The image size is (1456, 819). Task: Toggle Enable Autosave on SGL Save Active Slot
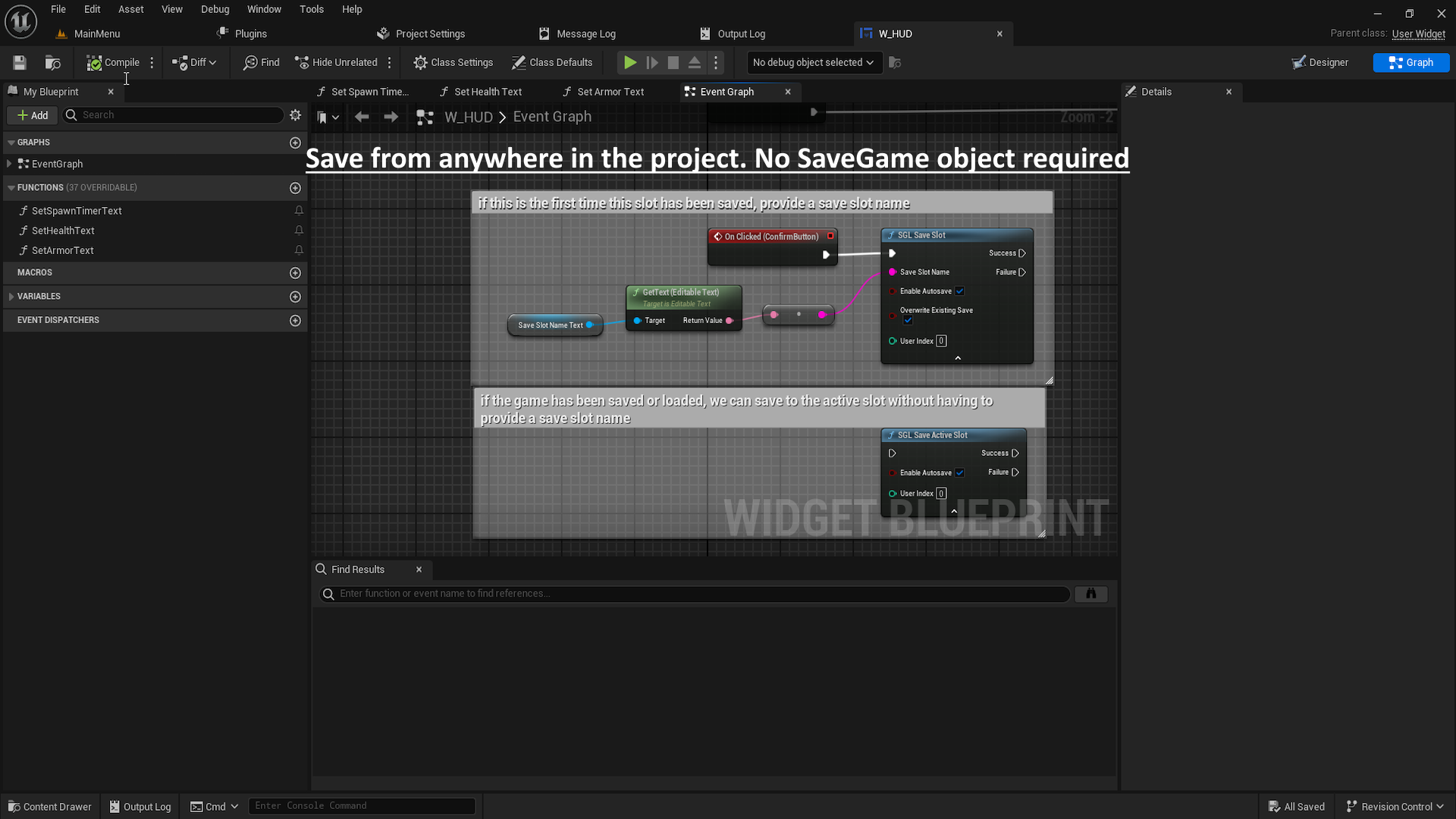point(959,473)
